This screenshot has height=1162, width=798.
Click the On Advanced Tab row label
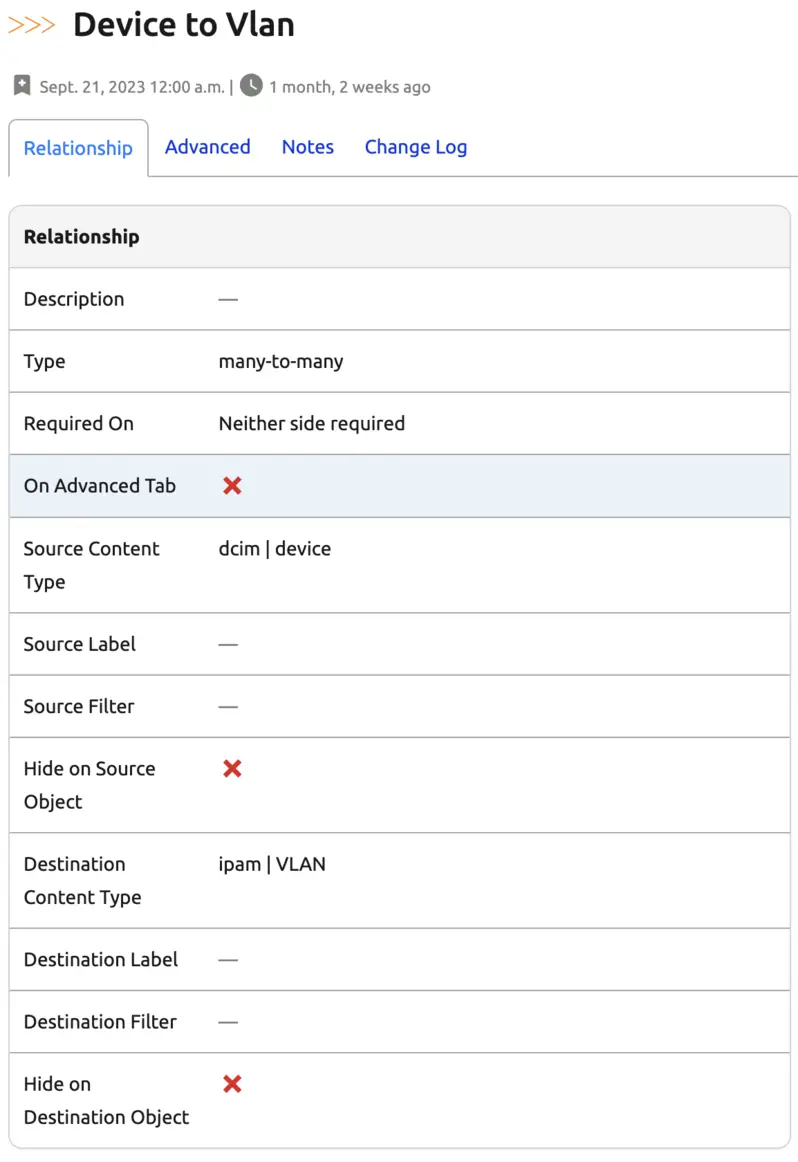pyautogui.click(x=100, y=486)
